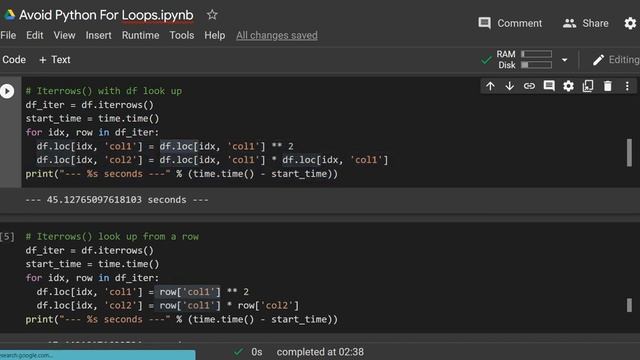Viewport: 640px width, 360px height.
Task: Add a new Text cell
Action: (55, 60)
